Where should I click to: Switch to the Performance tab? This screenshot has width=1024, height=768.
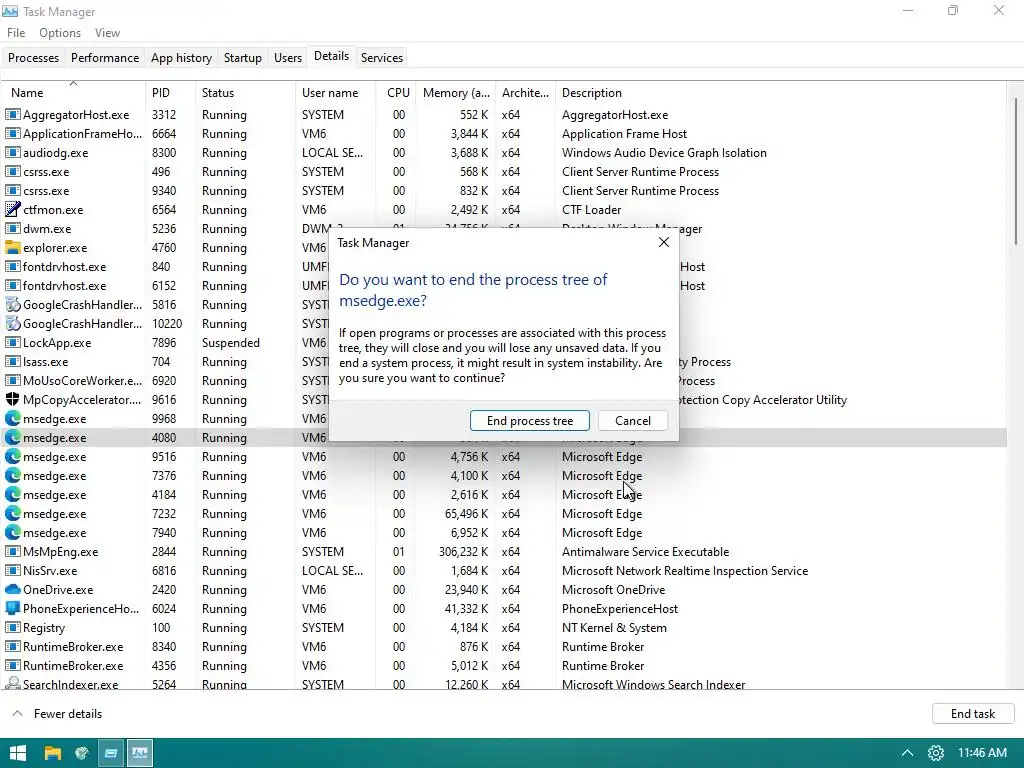104,57
